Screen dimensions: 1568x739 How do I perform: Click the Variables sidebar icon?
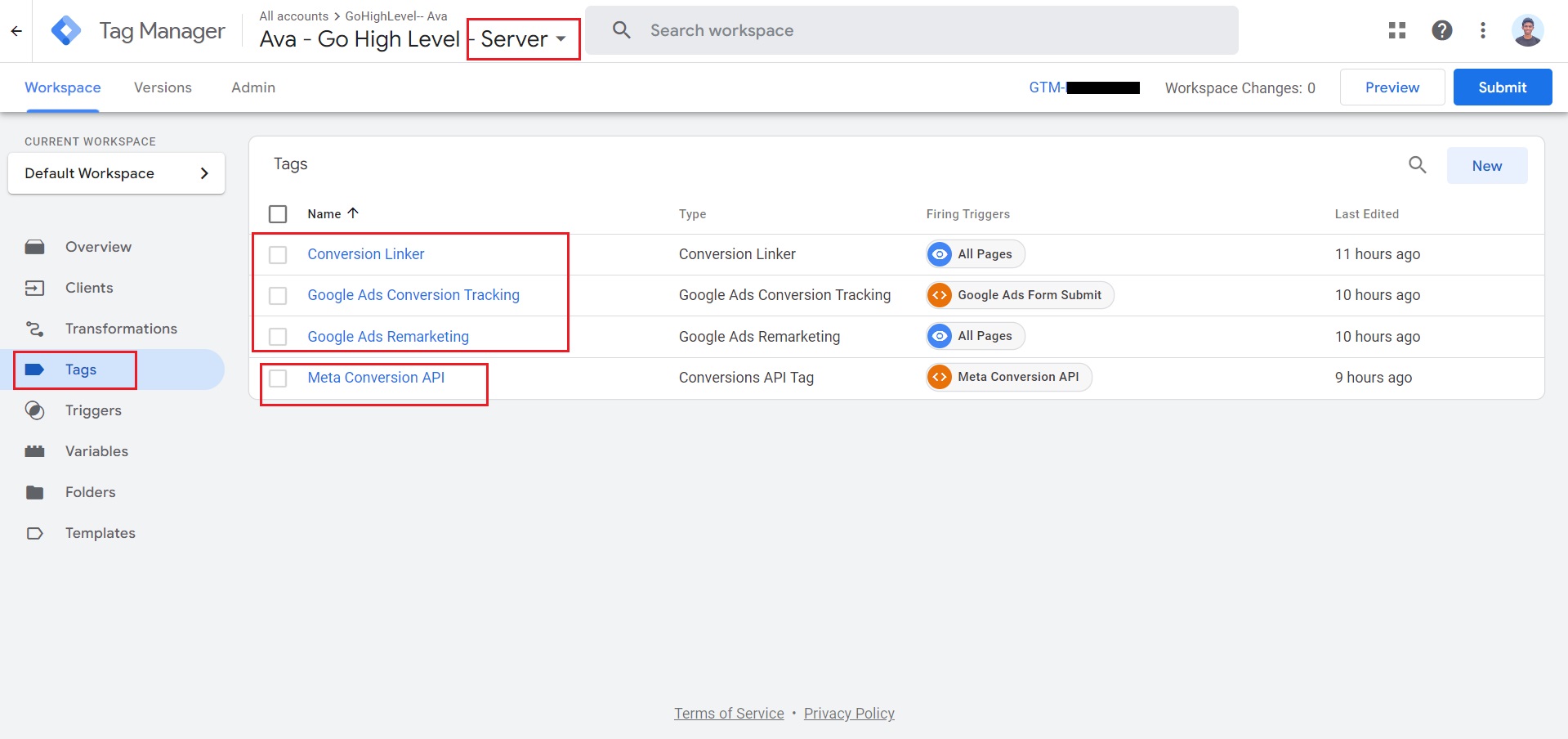pos(34,451)
